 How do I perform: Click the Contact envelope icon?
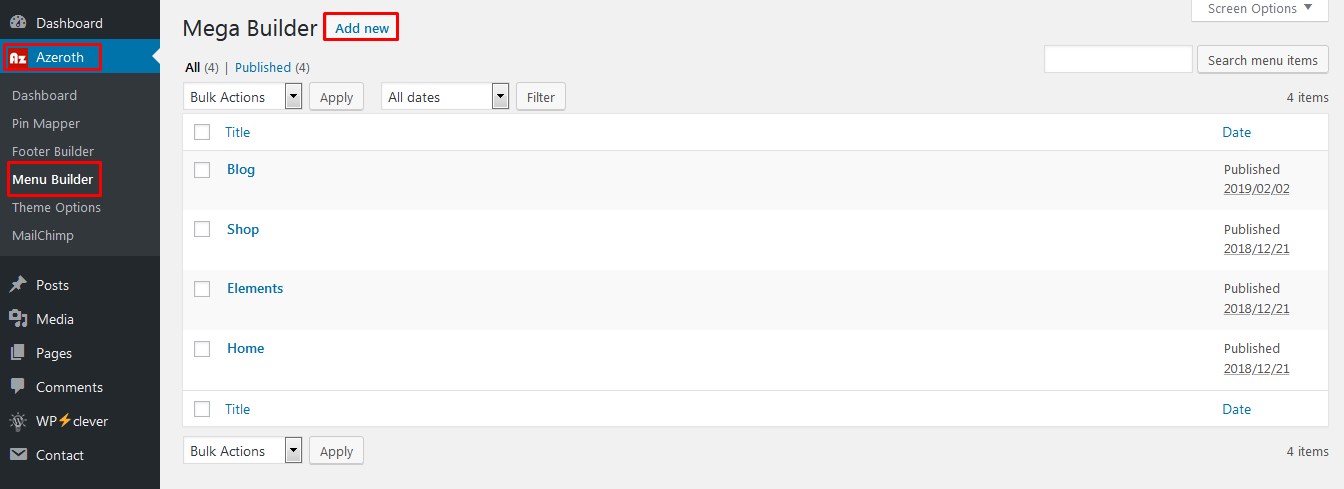[x=18, y=455]
